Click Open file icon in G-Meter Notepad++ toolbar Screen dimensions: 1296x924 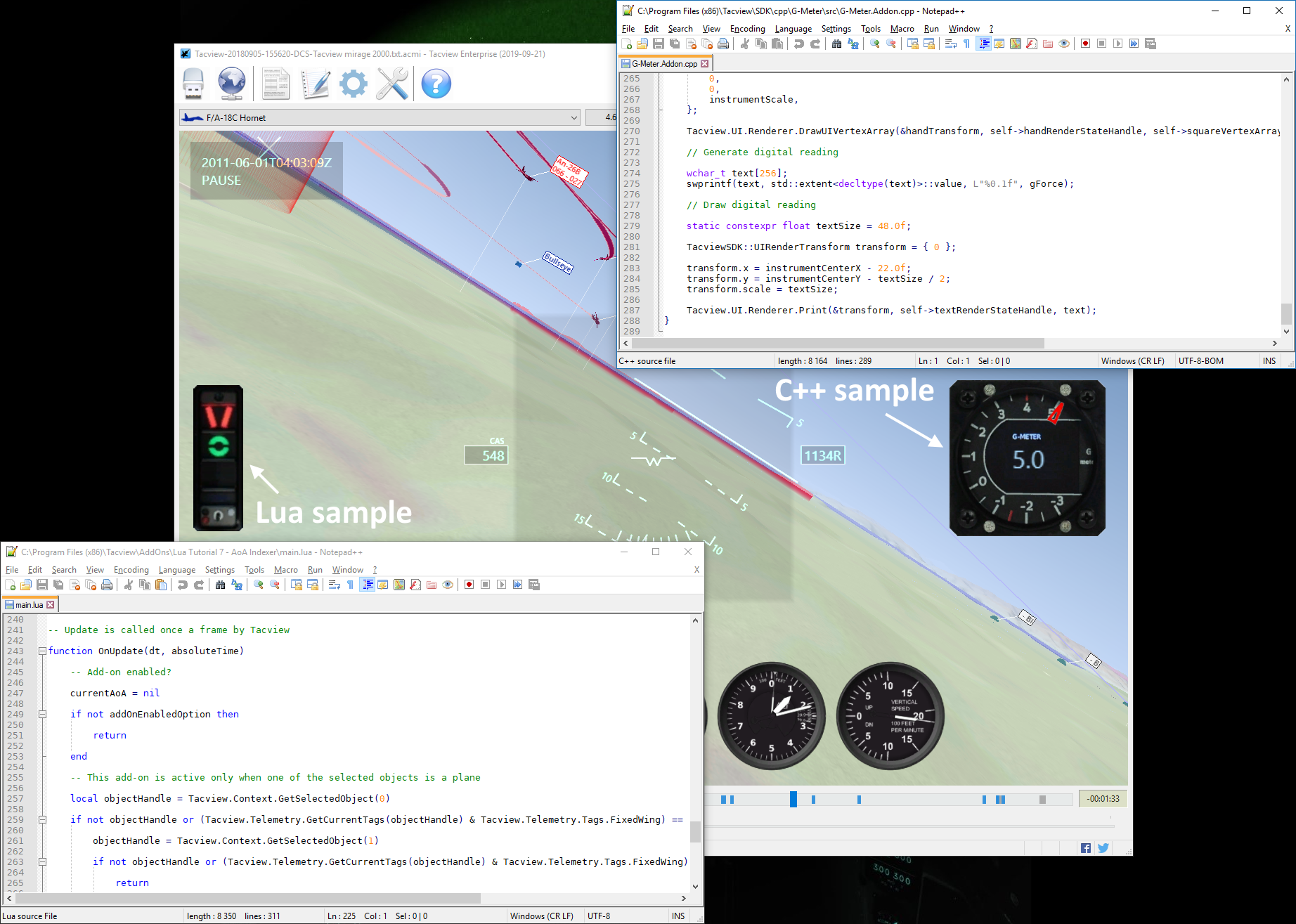point(642,44)
